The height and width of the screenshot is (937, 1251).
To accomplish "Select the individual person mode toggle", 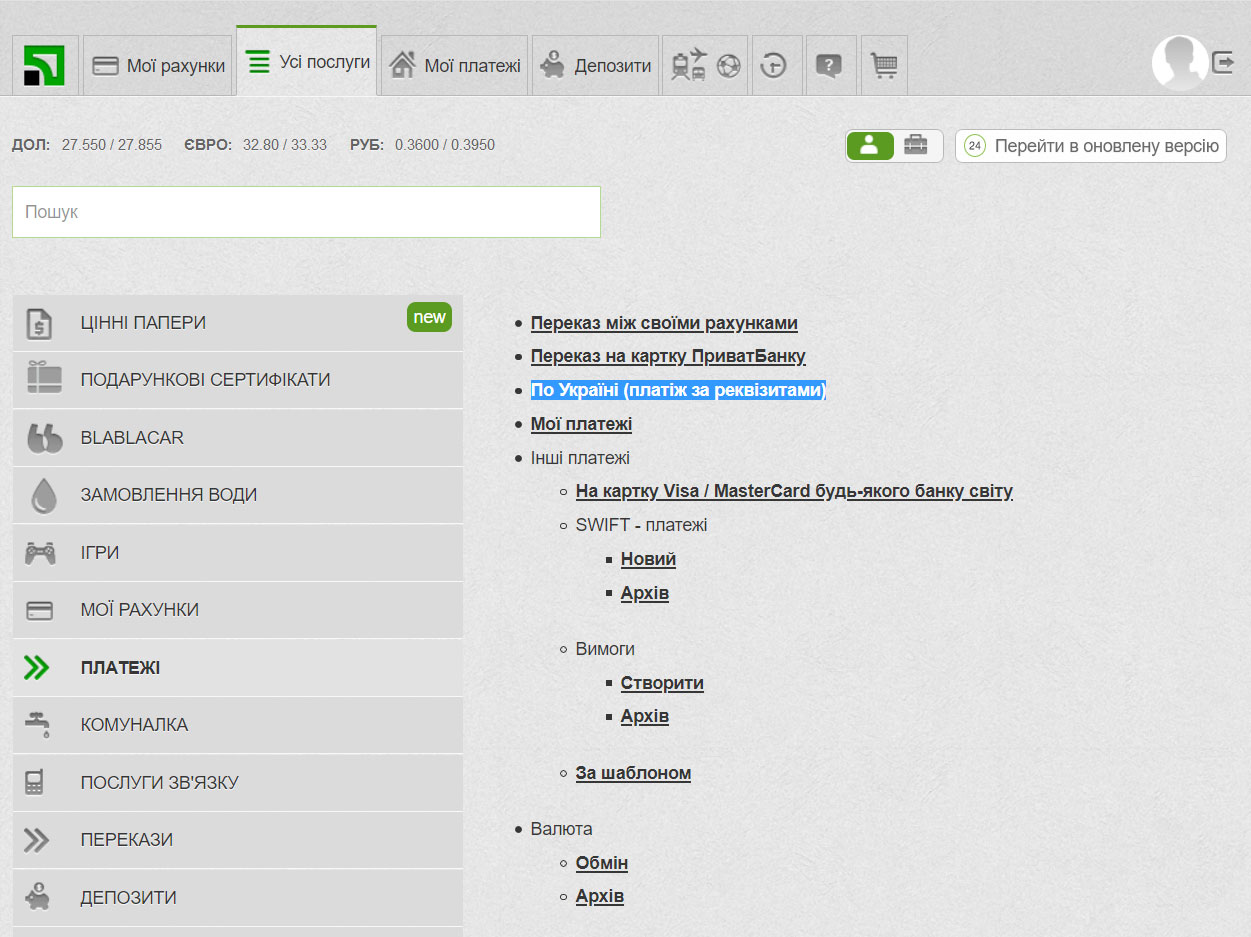I will 870,146.
